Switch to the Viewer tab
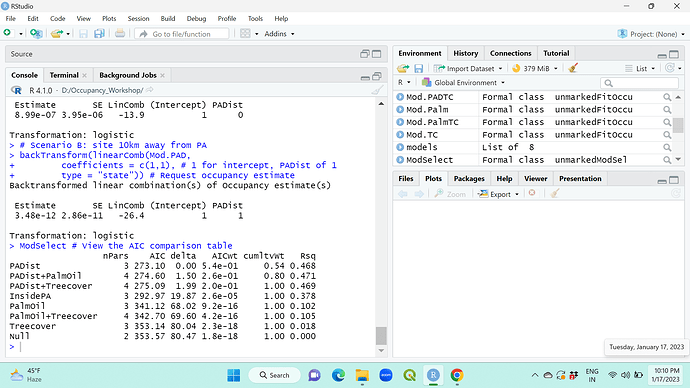The image size is (690, 388). (x=536, y=179)
